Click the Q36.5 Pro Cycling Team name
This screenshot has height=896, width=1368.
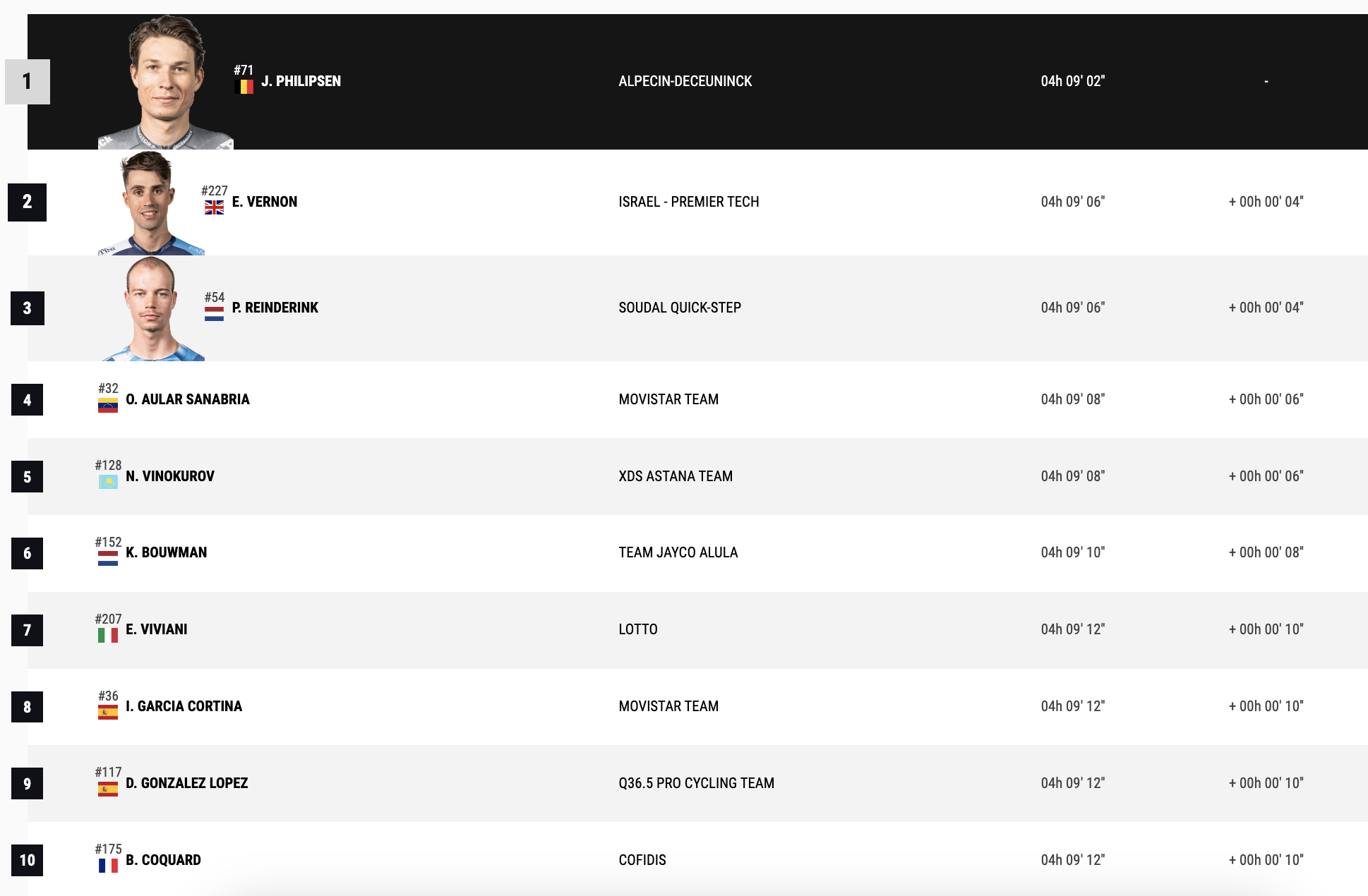pyautogui.click(x=697, y=783)
